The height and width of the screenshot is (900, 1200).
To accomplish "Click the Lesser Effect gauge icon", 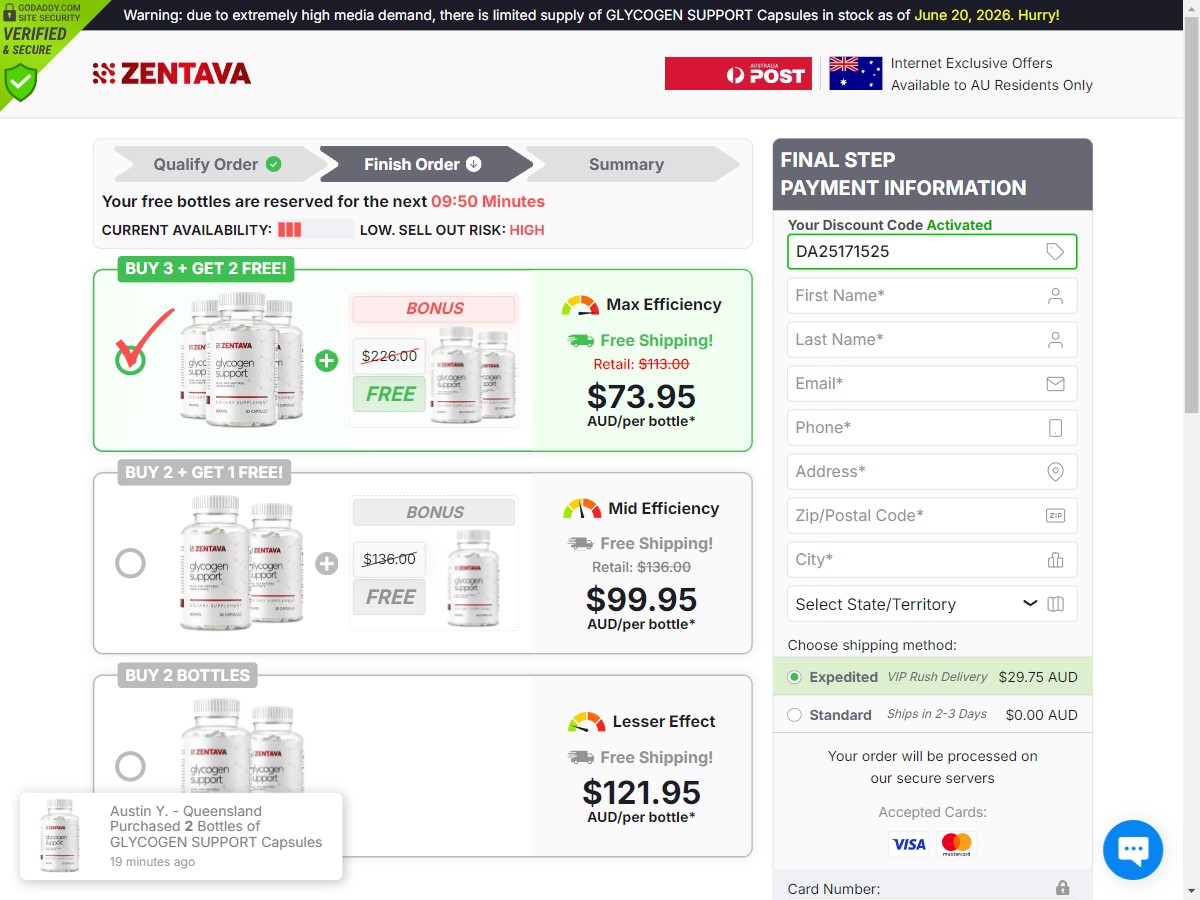I will click(x=586, y=722).
